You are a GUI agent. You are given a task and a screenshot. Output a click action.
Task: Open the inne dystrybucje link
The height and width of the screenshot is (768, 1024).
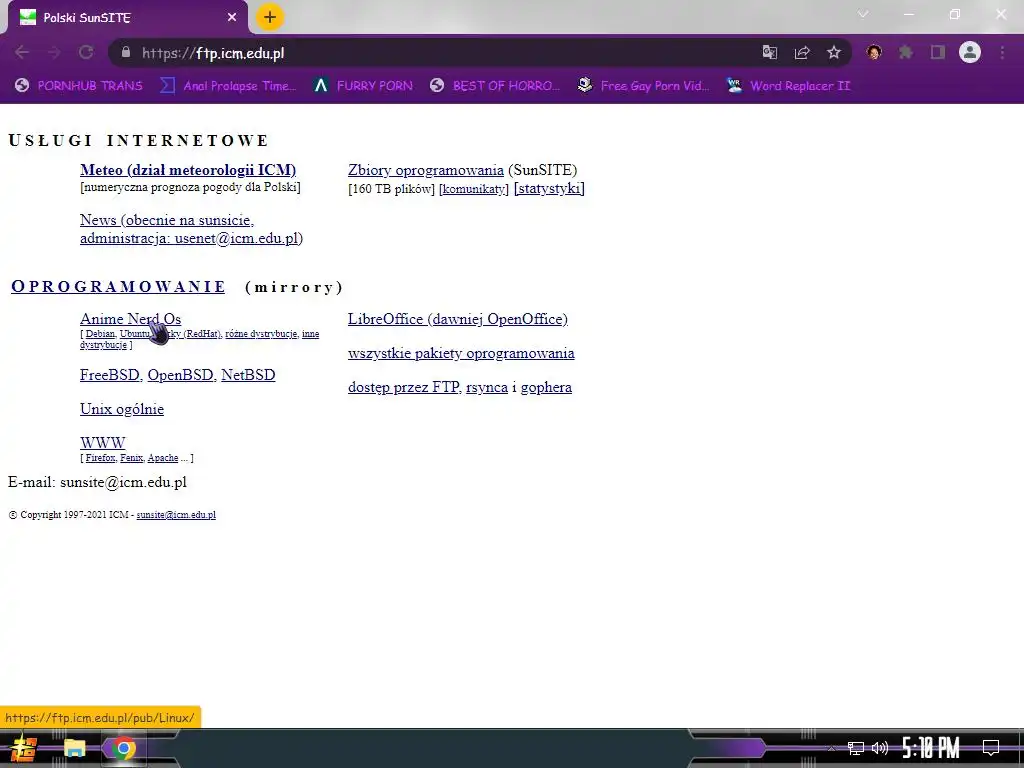coord(199,339)
